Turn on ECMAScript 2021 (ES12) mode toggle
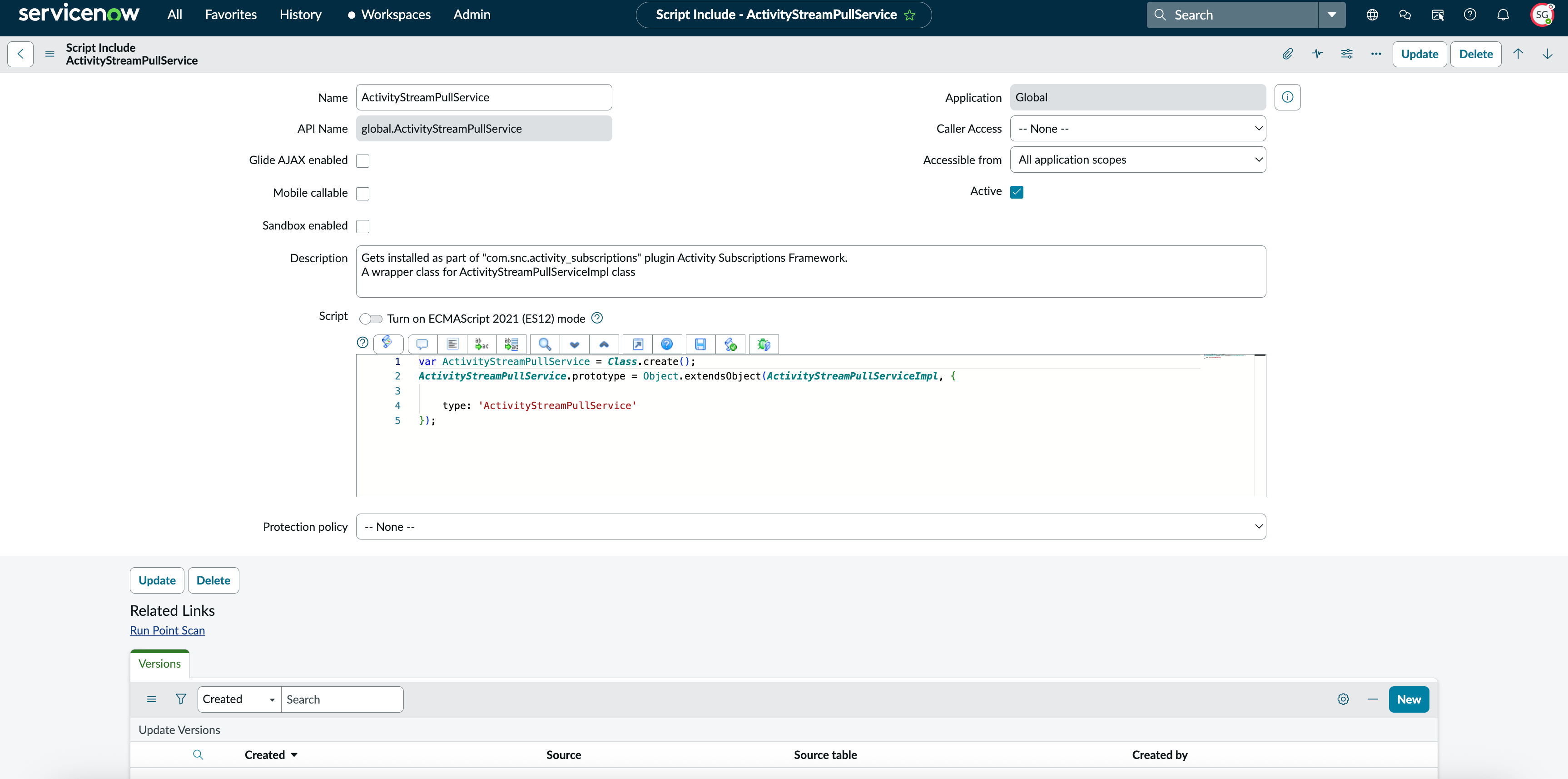This screenshot has height=779, width=1568. click(x=371, y=319)
